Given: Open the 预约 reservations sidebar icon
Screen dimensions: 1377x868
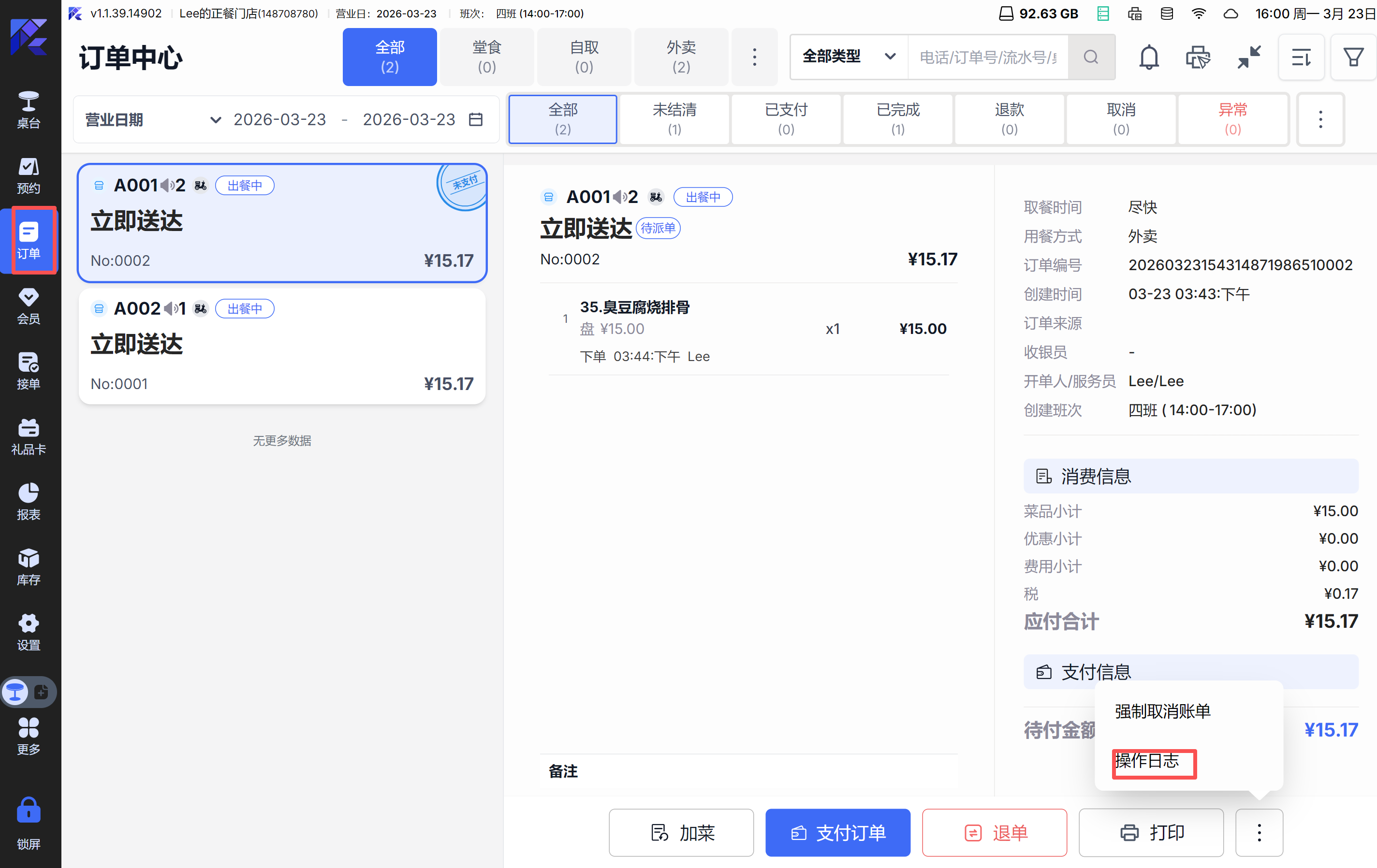Looking at the screenshot, I should (28, 175).
